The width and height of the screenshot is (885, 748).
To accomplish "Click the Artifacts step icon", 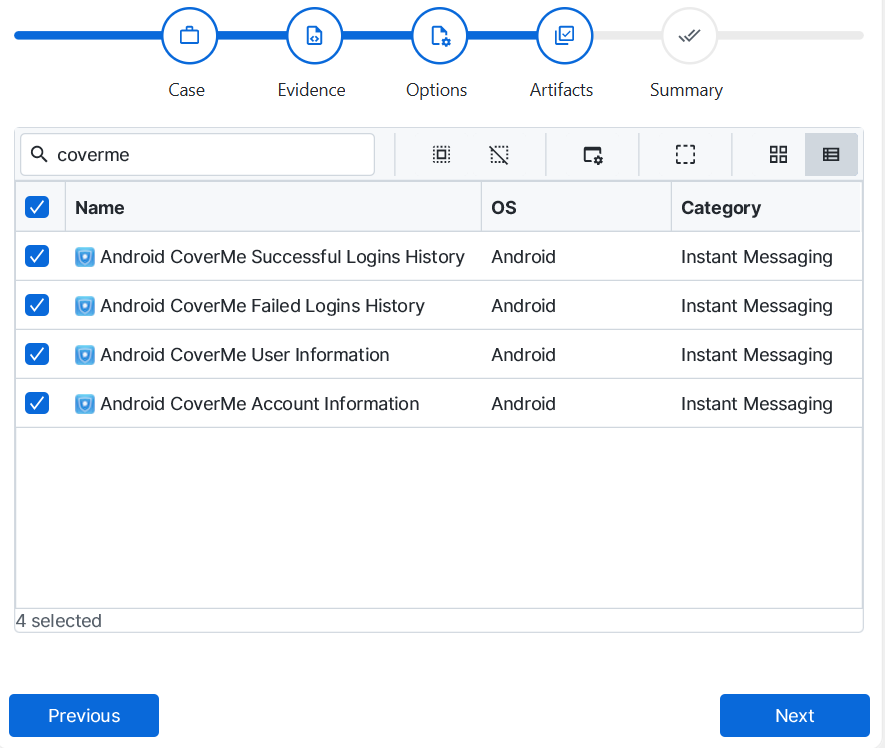I will coord(564,36).
